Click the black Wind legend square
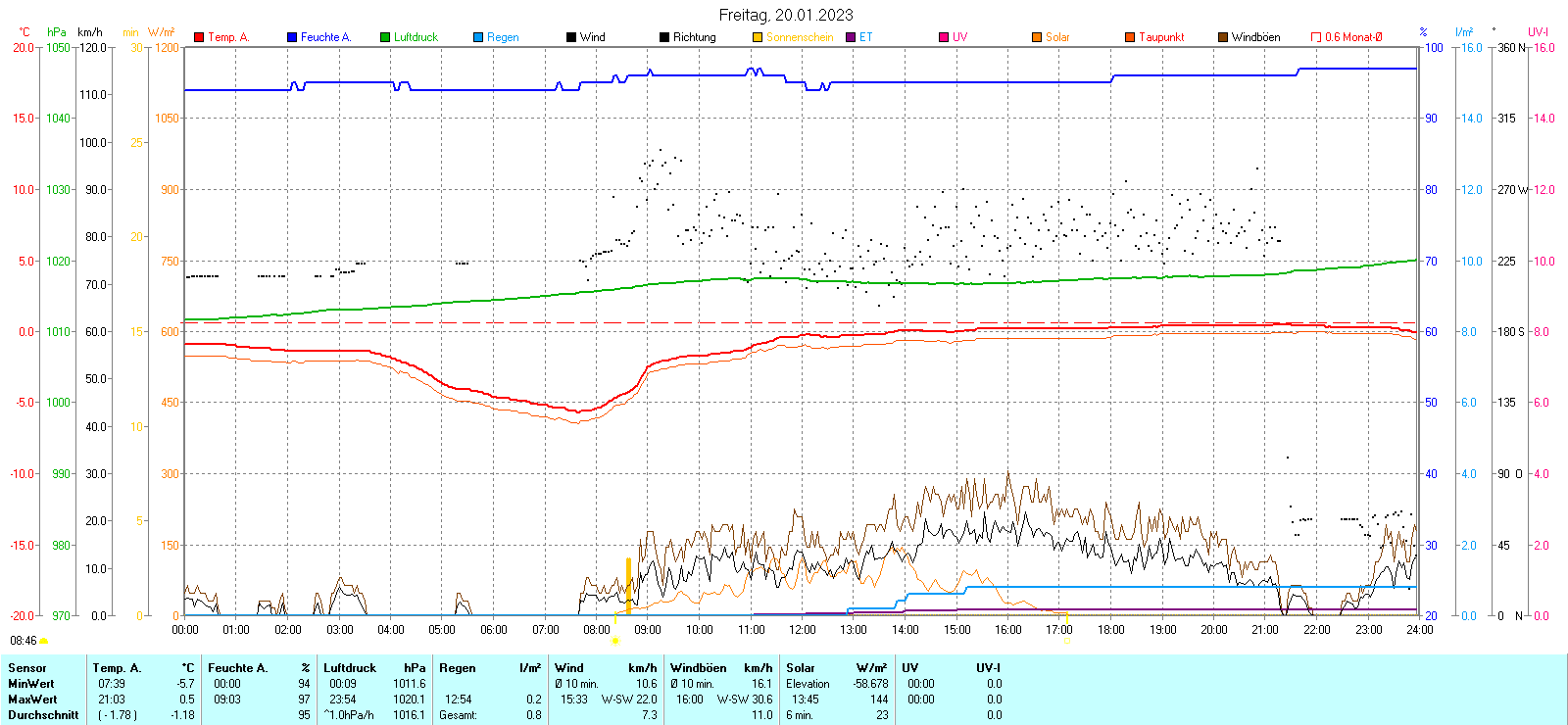1568x725 pixels. click(x=571, y=37)
